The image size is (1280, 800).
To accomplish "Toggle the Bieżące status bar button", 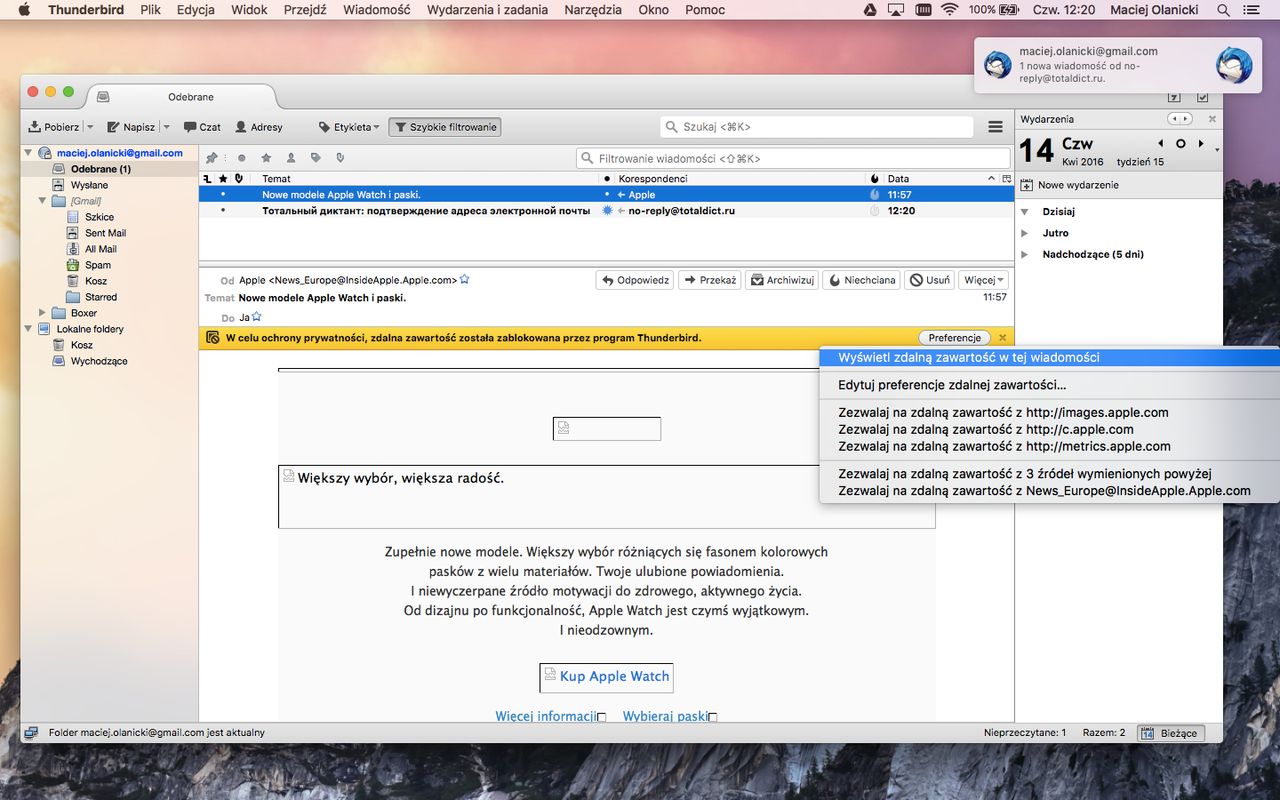I will (1171, 733).
